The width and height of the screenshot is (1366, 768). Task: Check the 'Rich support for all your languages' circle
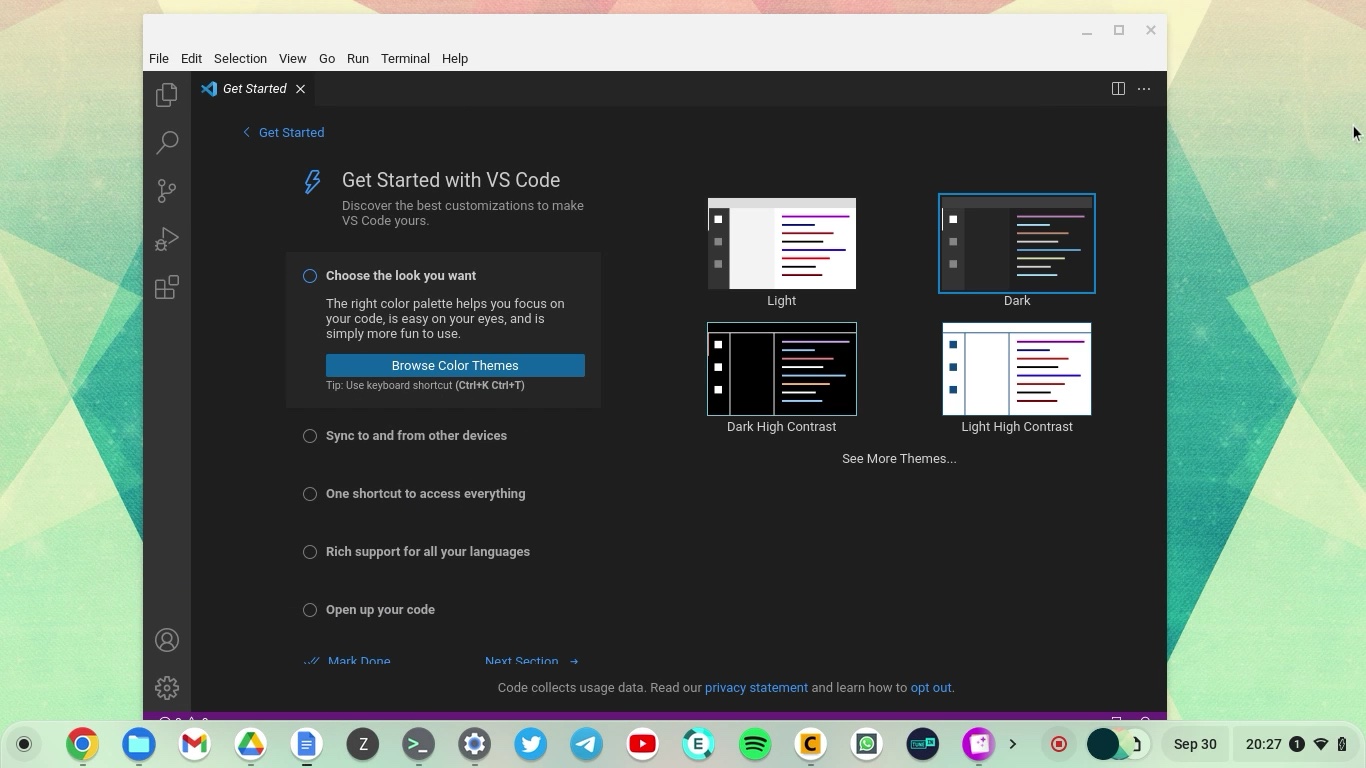[x=310, y=552]
